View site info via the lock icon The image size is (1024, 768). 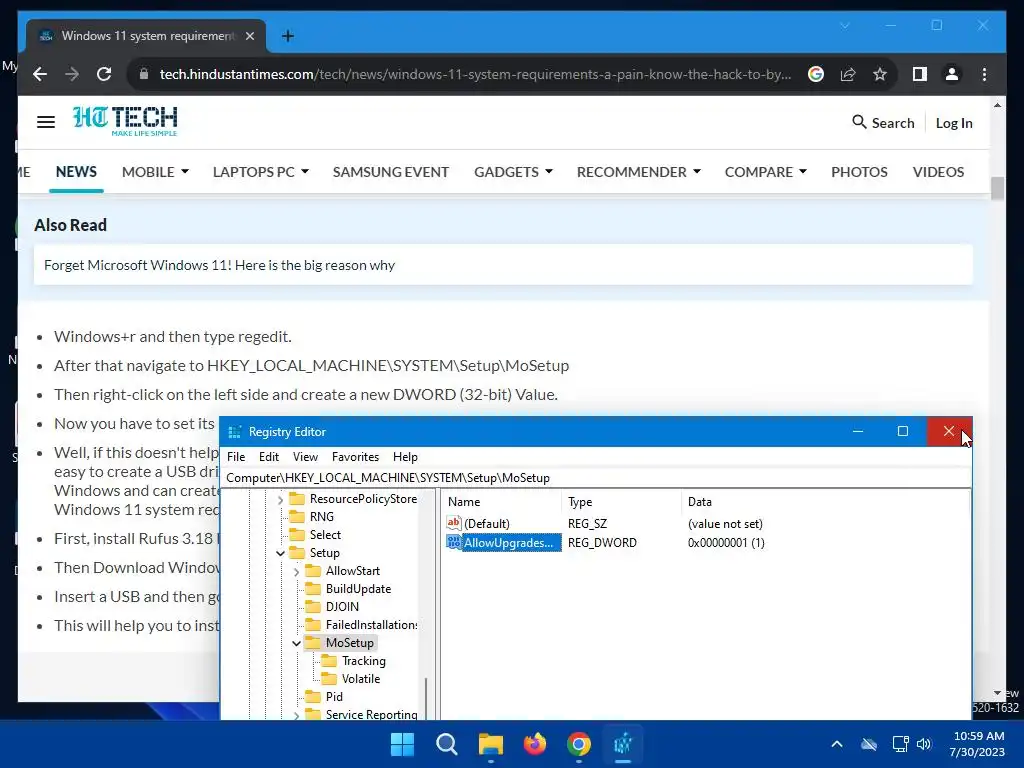point(144,74)
